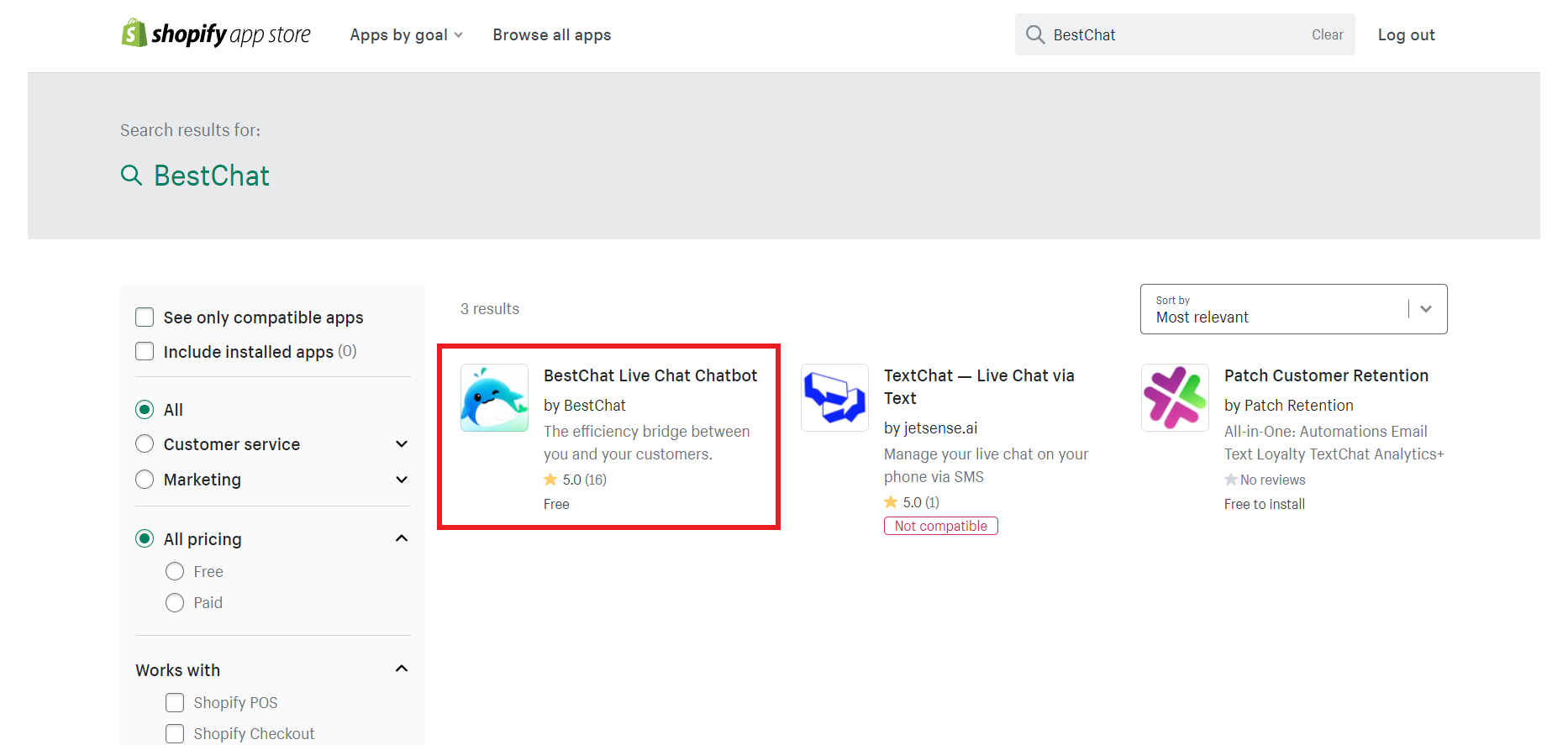Click 'Free' price under BestChat Live Chat Chatbot
Viewport: 1568px width, 745px height.
556,504
